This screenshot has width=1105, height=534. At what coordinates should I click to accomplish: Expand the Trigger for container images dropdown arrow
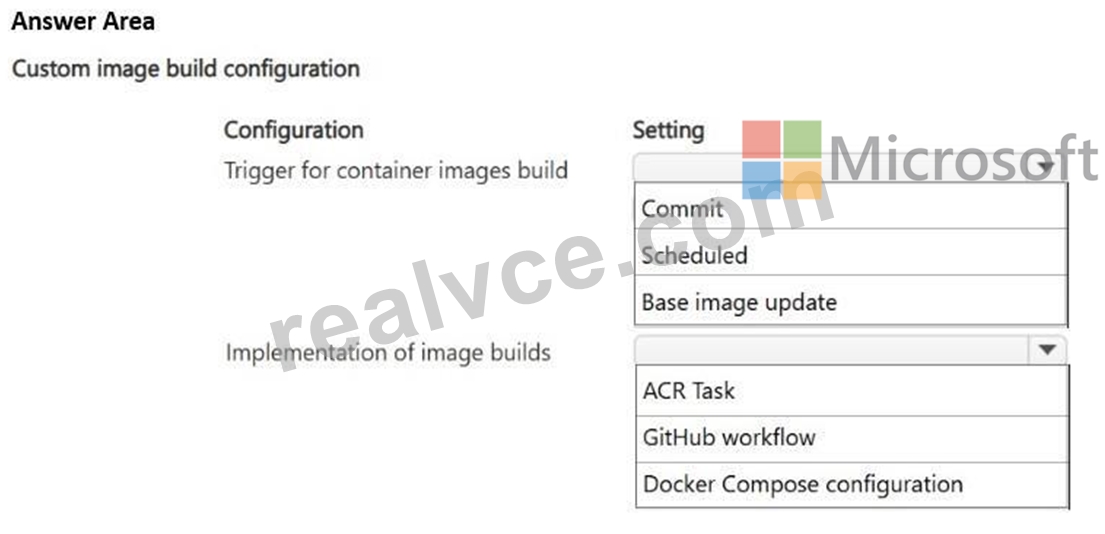[x=1047, y=168]
